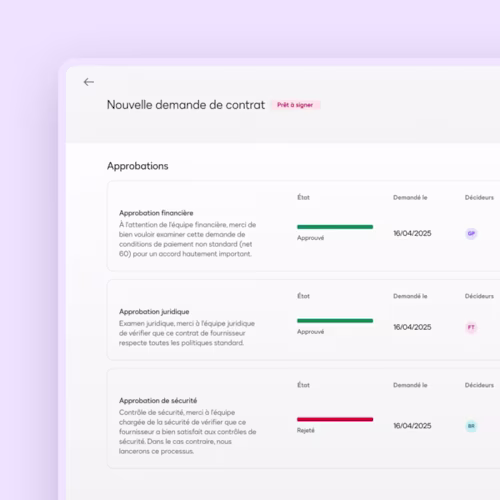Click the security check description text

[187, 432]
